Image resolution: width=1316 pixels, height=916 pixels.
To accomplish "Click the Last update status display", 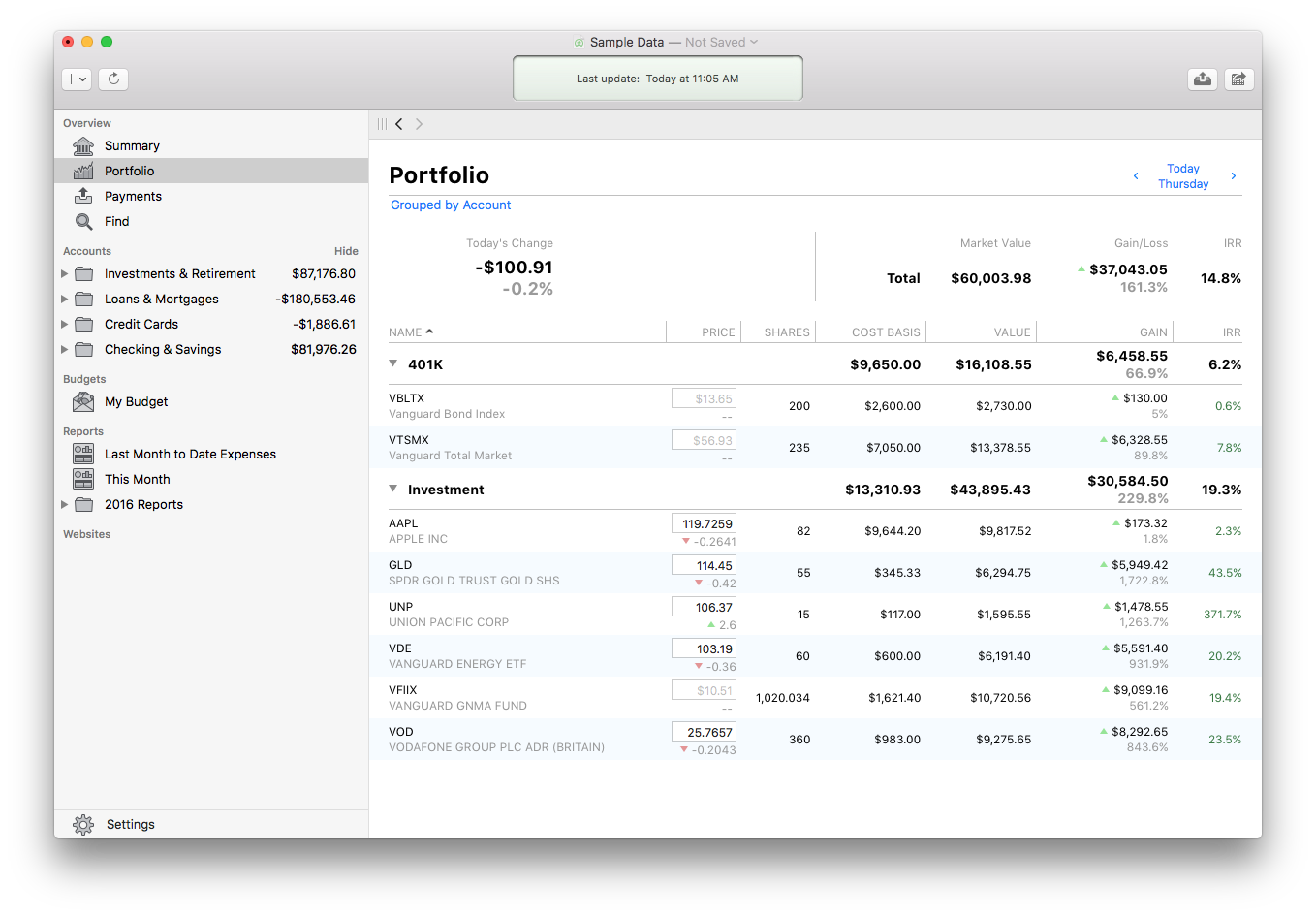I will [658, 79].
